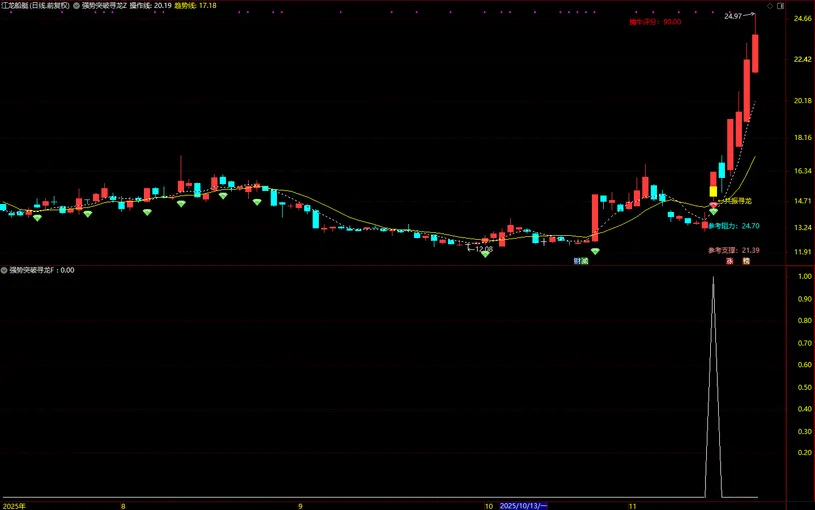The image size is (815, 510).
Task: Click the 0.50 value on sub-chart axis
Action: 805,387
